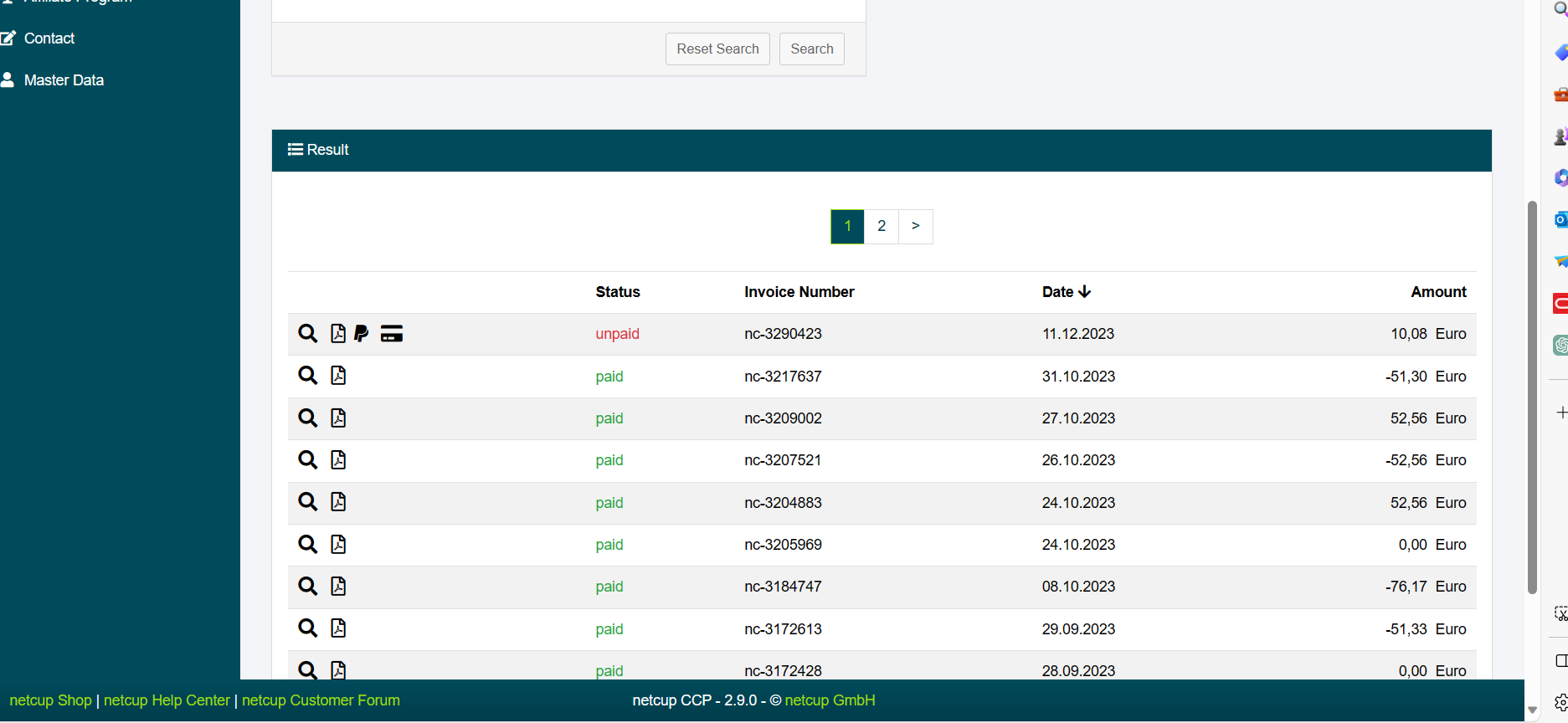Screen dimensions: 1568x723
Task: View details of invoice nc-3217637
Action: tap(308, 376)
